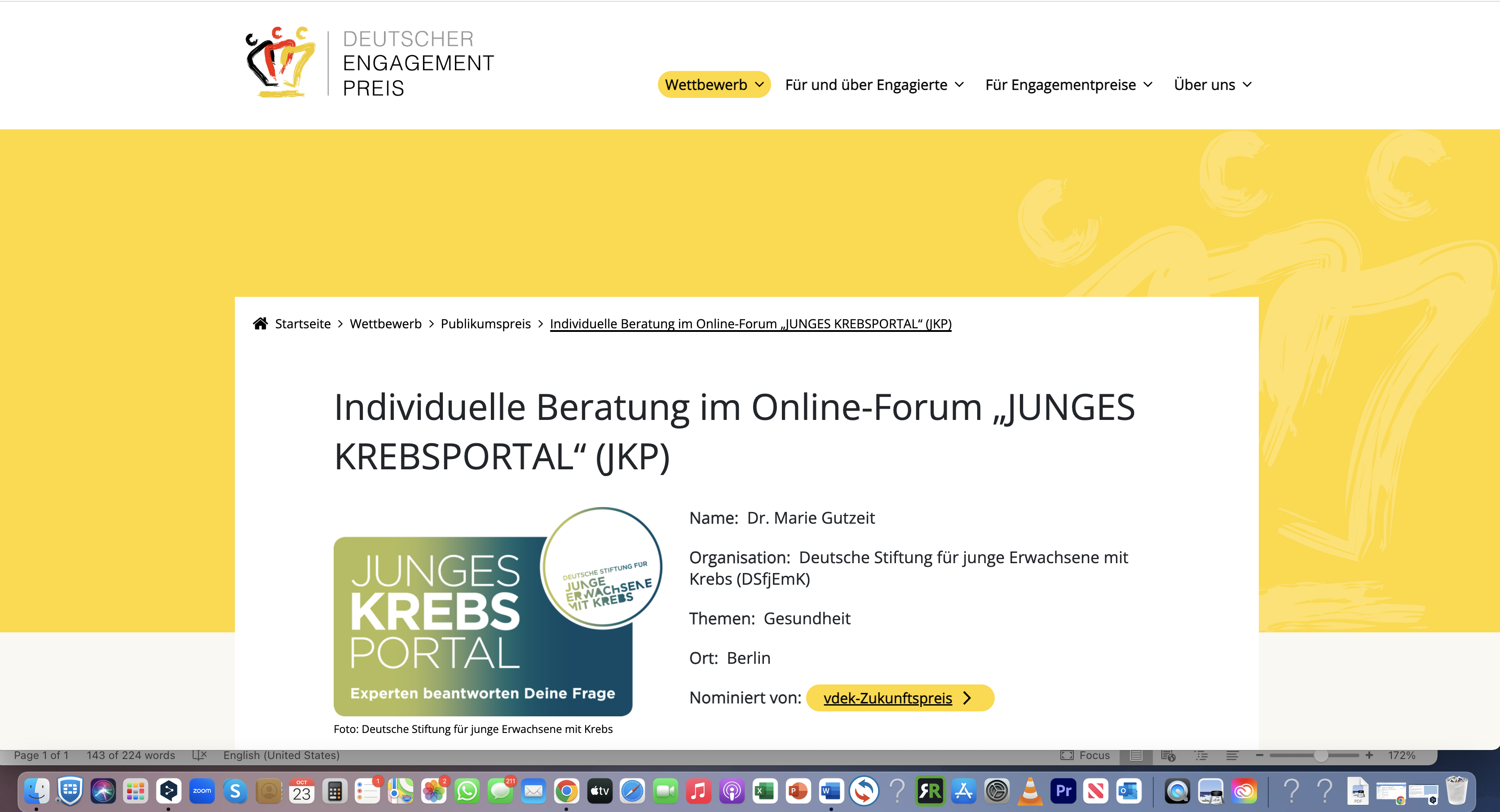The width and height of the screenshot is (1500, 812).
Task: Open FaceTime in the dock
Action: point(666,790)
